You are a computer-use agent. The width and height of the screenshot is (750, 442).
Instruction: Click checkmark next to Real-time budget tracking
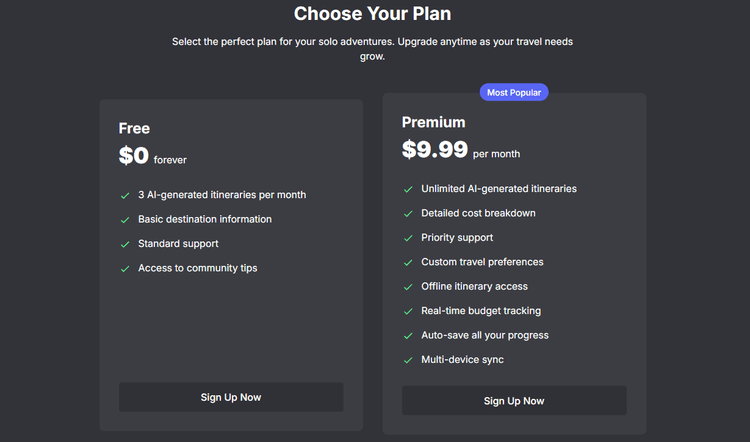(x=408, y=312)
